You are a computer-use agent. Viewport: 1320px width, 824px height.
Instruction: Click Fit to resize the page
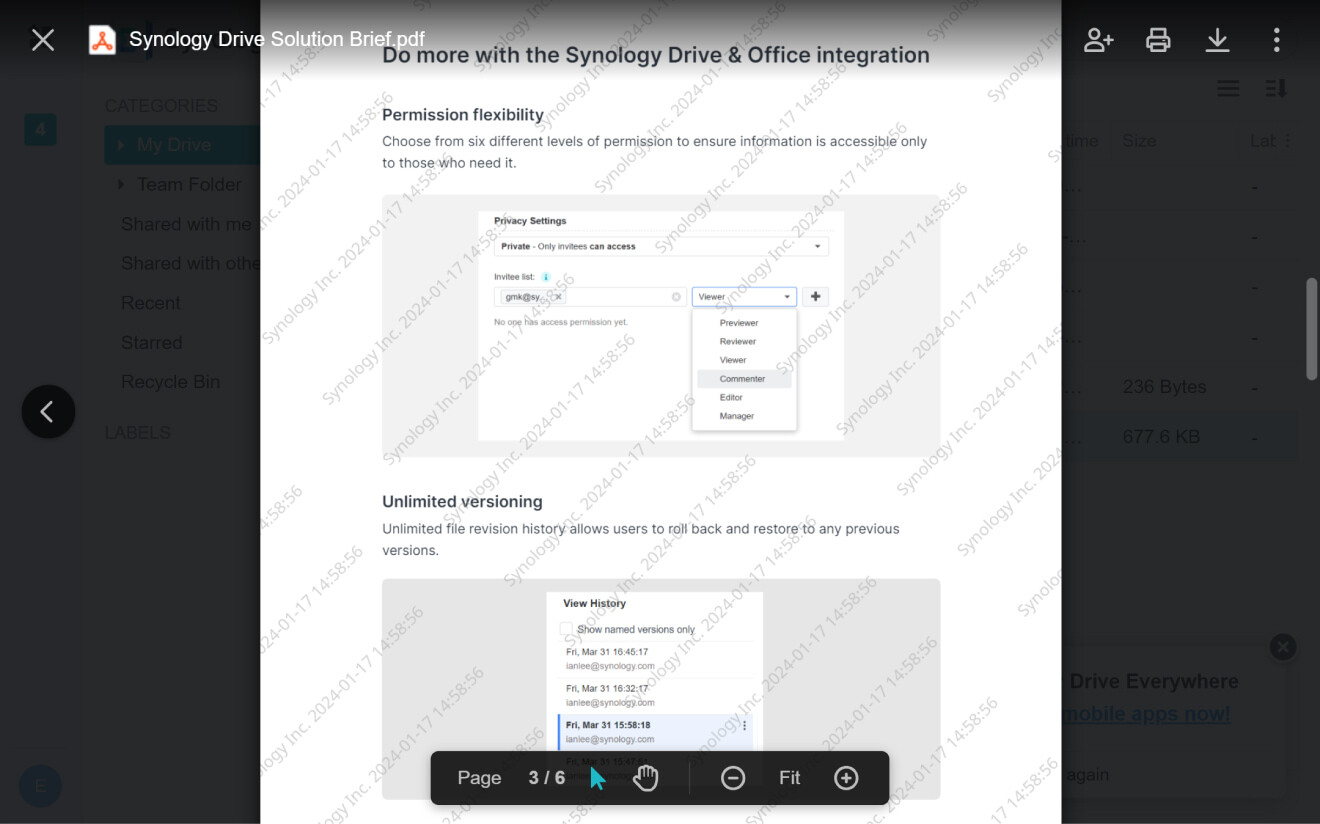click(789, 777)
